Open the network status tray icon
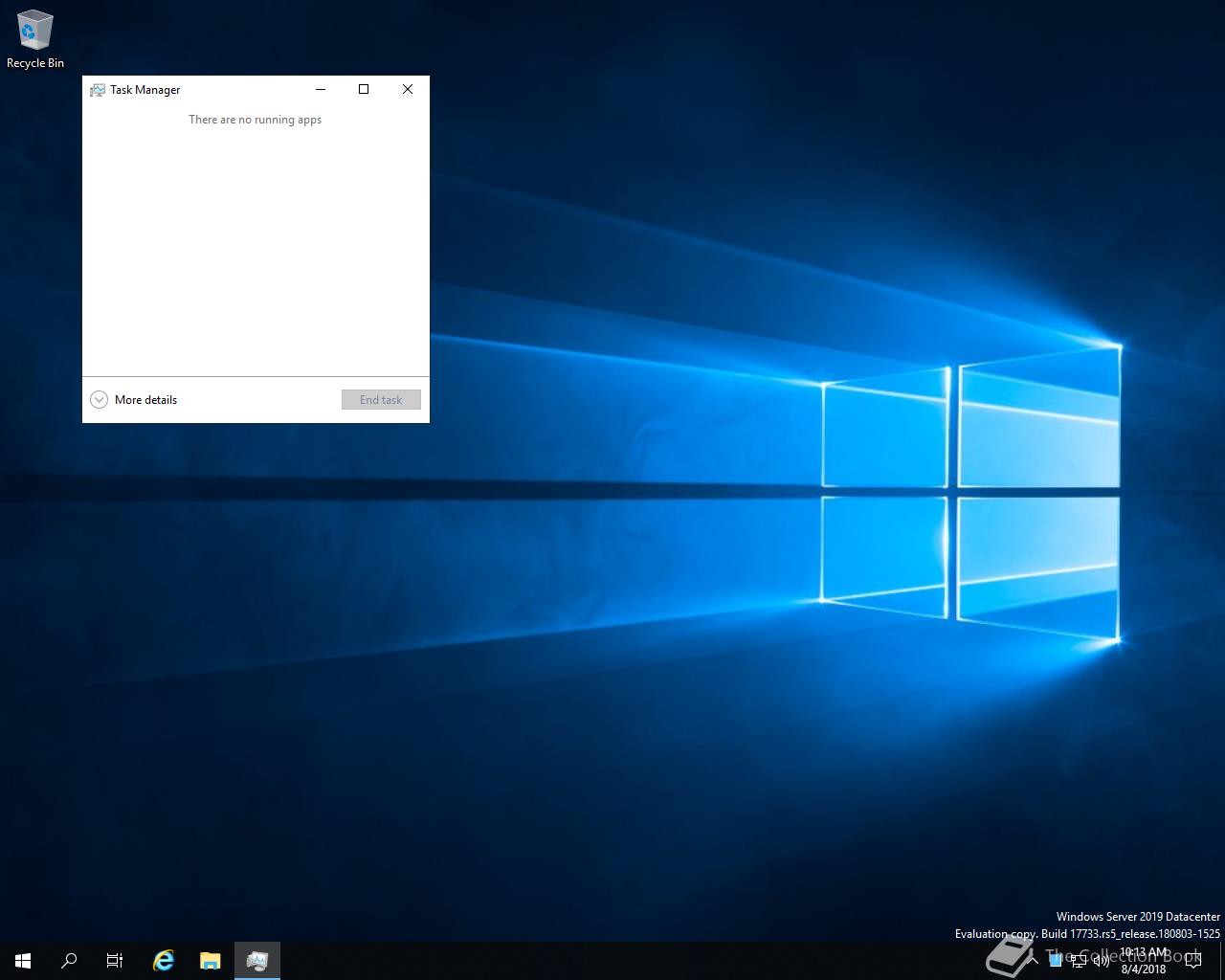 coord(1079,961)
